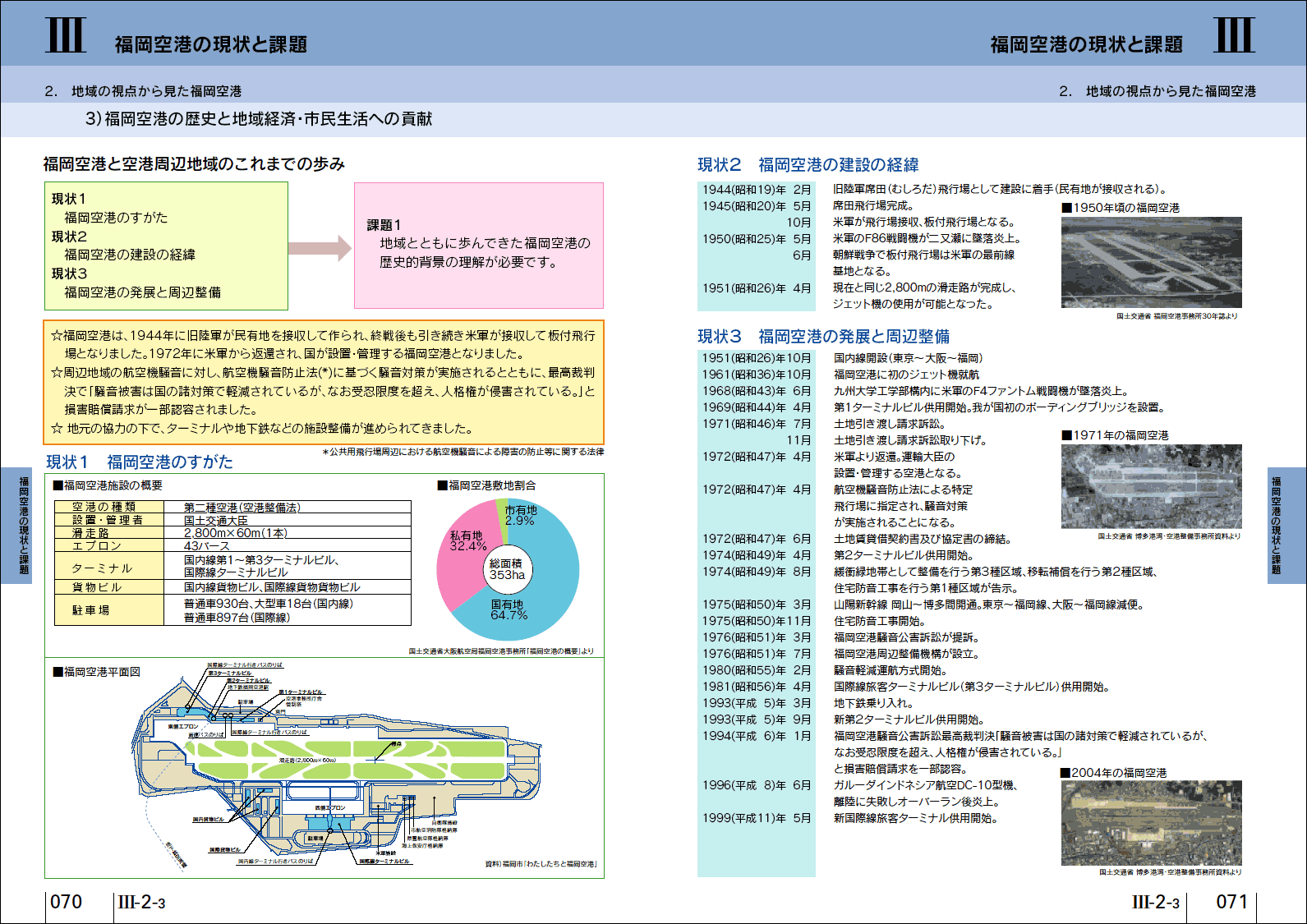Click the 滑走路 row in the facilities table
This screenshot has width=1307, height=924.
(232, 533)
